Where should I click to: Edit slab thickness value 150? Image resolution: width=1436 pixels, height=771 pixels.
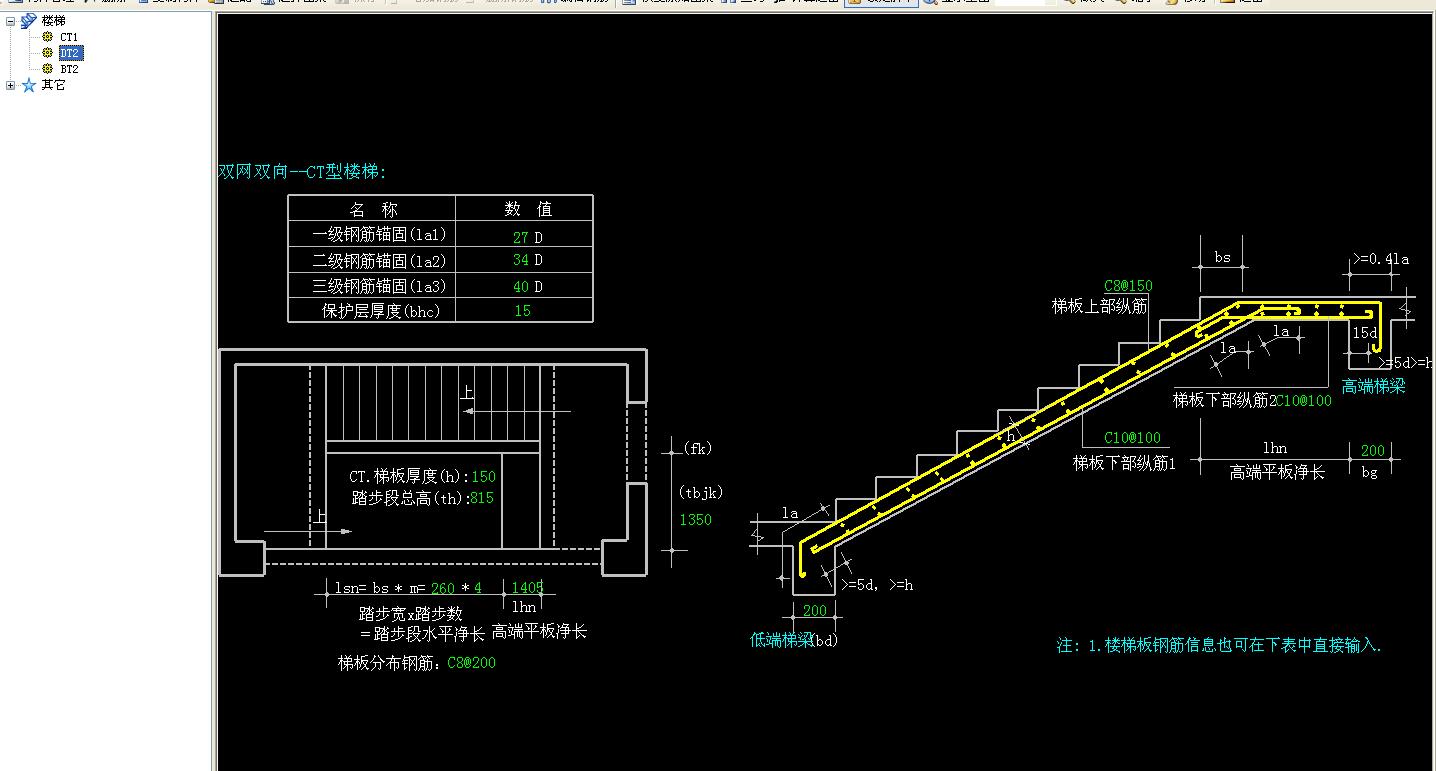click(x=483, y=477)
